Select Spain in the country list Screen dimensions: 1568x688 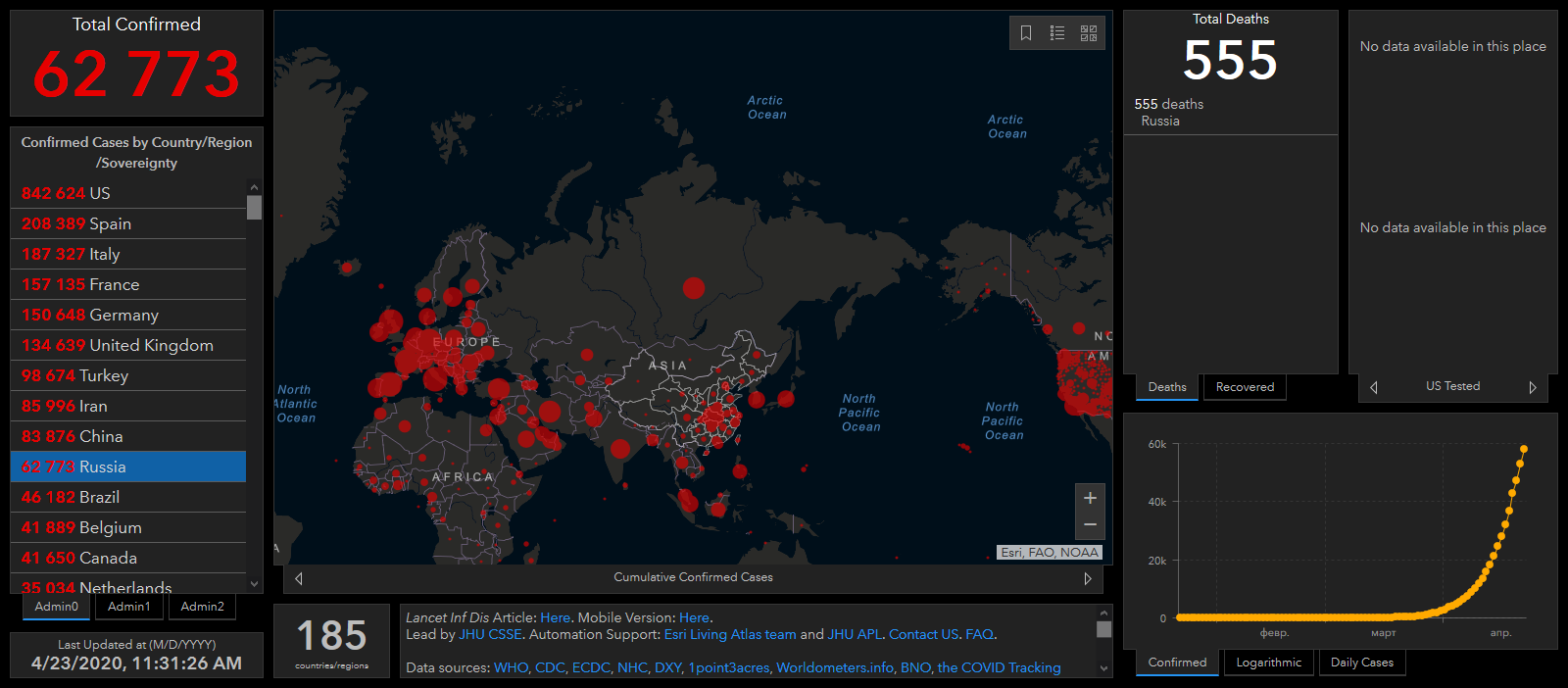(x=110, y=223)
